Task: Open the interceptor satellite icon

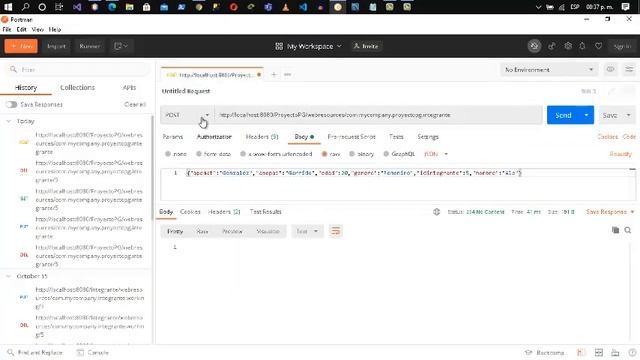Action: (x=551, y=46)
